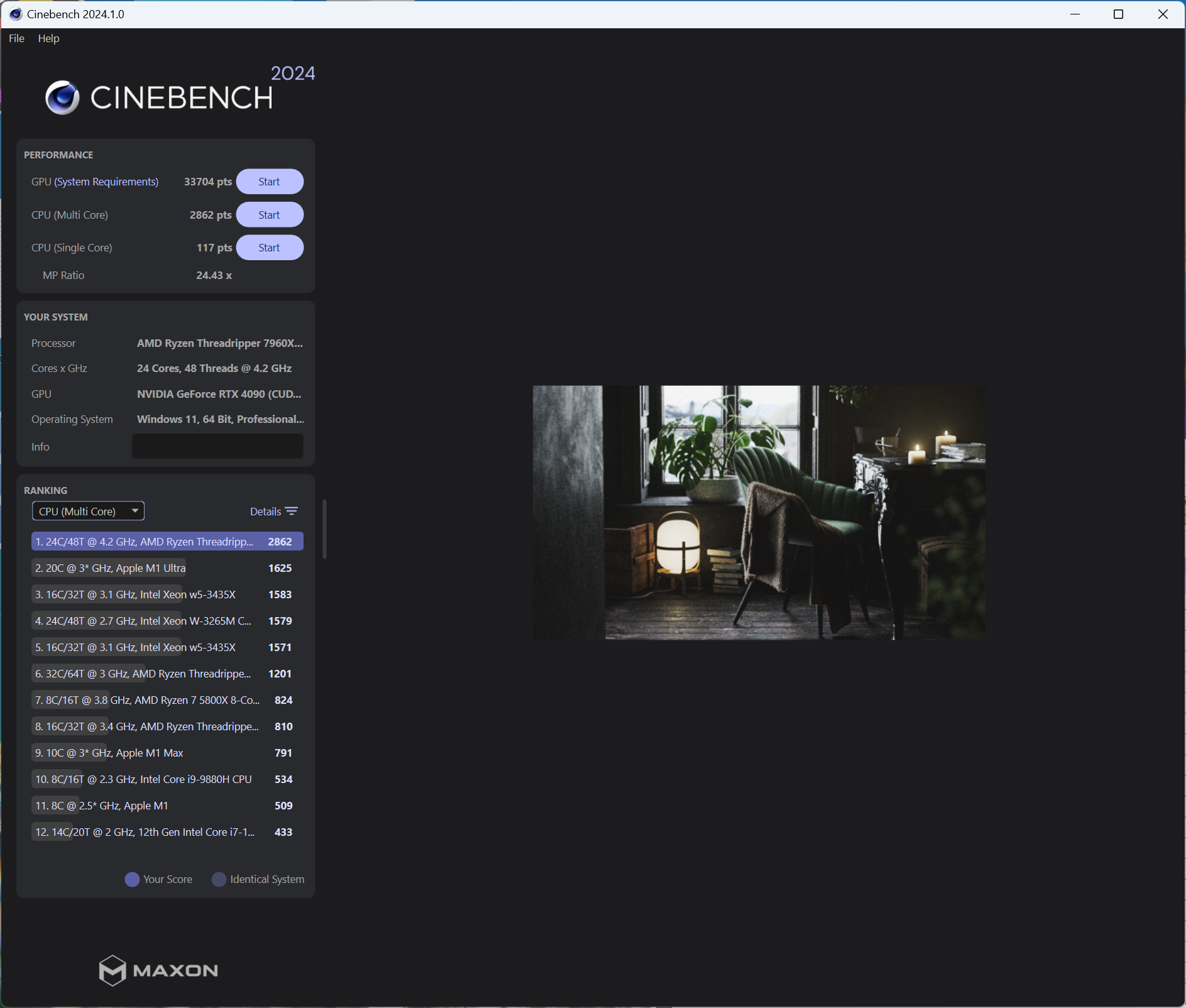Select the Intel Xeon W-3265M ranking row
1186x1008 pixels.
[167, 620]
